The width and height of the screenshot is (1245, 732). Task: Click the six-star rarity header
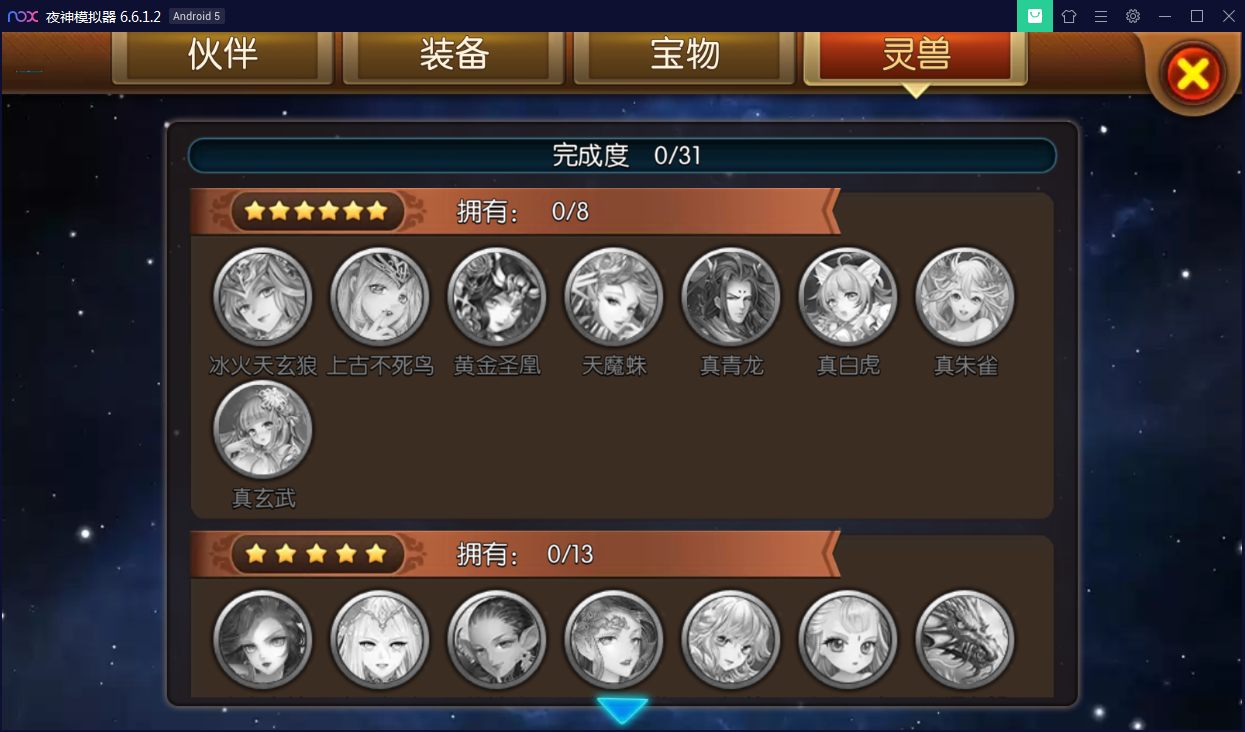click(517, 211)
